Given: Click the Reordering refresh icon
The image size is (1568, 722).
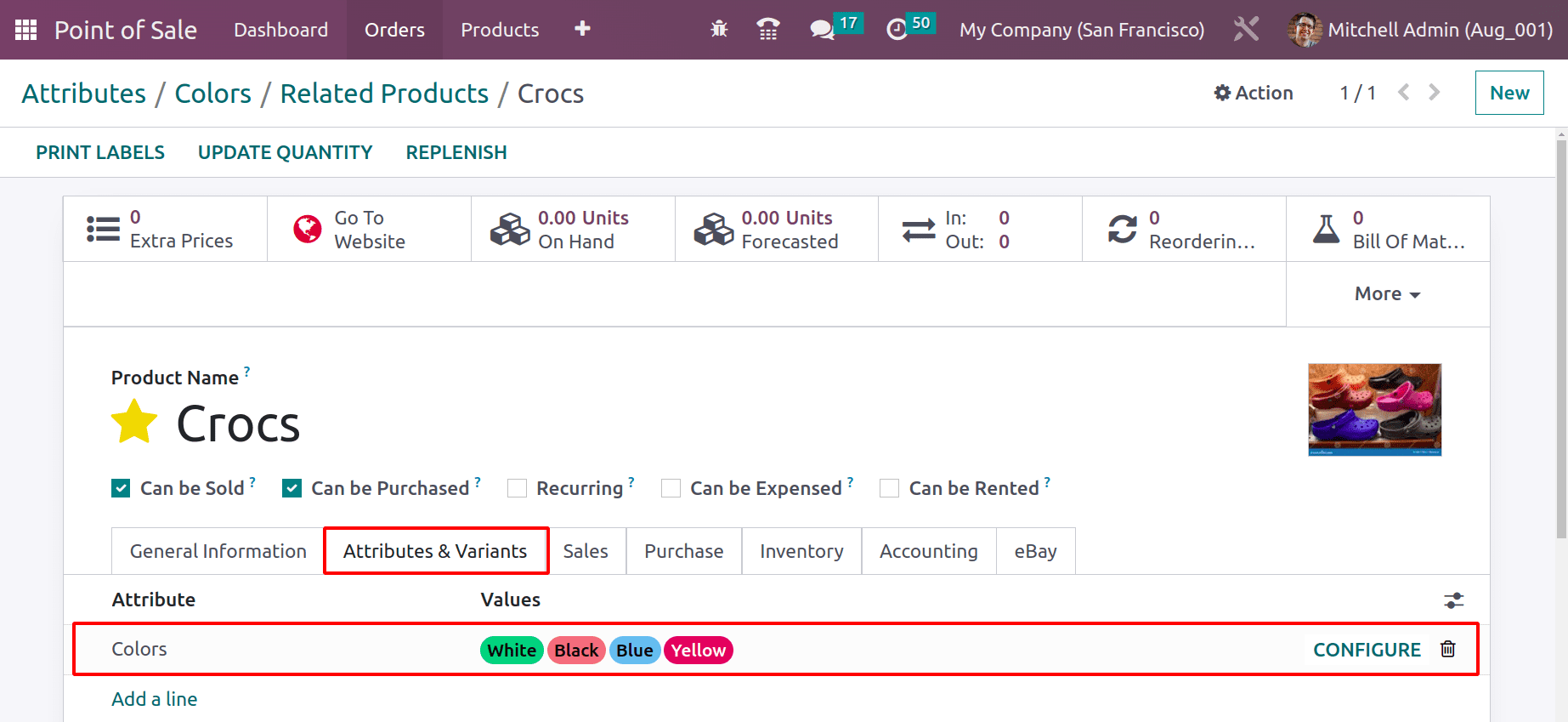Looking at the screenshot, I should pos(1123,229).
